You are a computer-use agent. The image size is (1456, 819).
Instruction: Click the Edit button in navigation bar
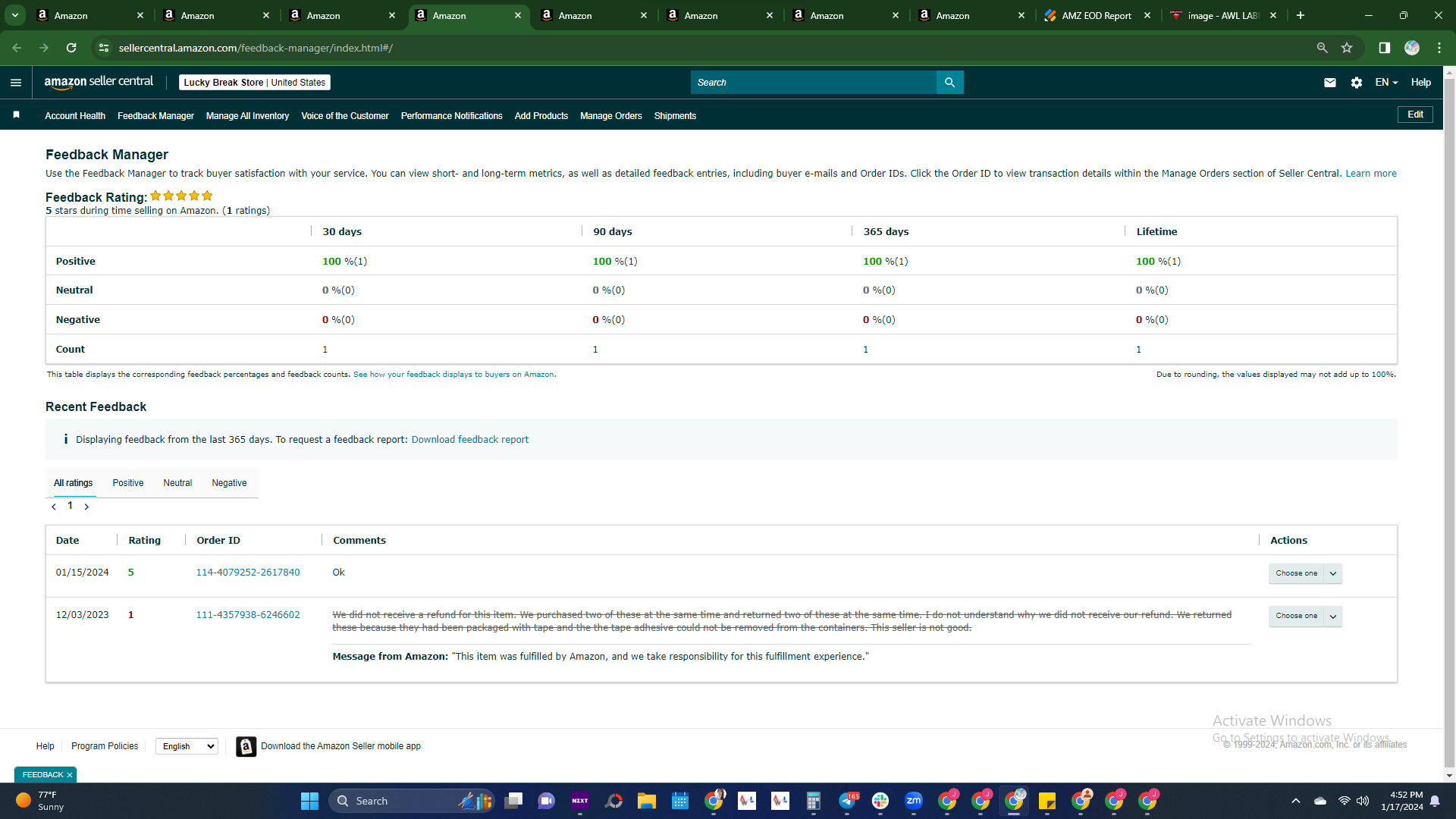point(1415,115)
